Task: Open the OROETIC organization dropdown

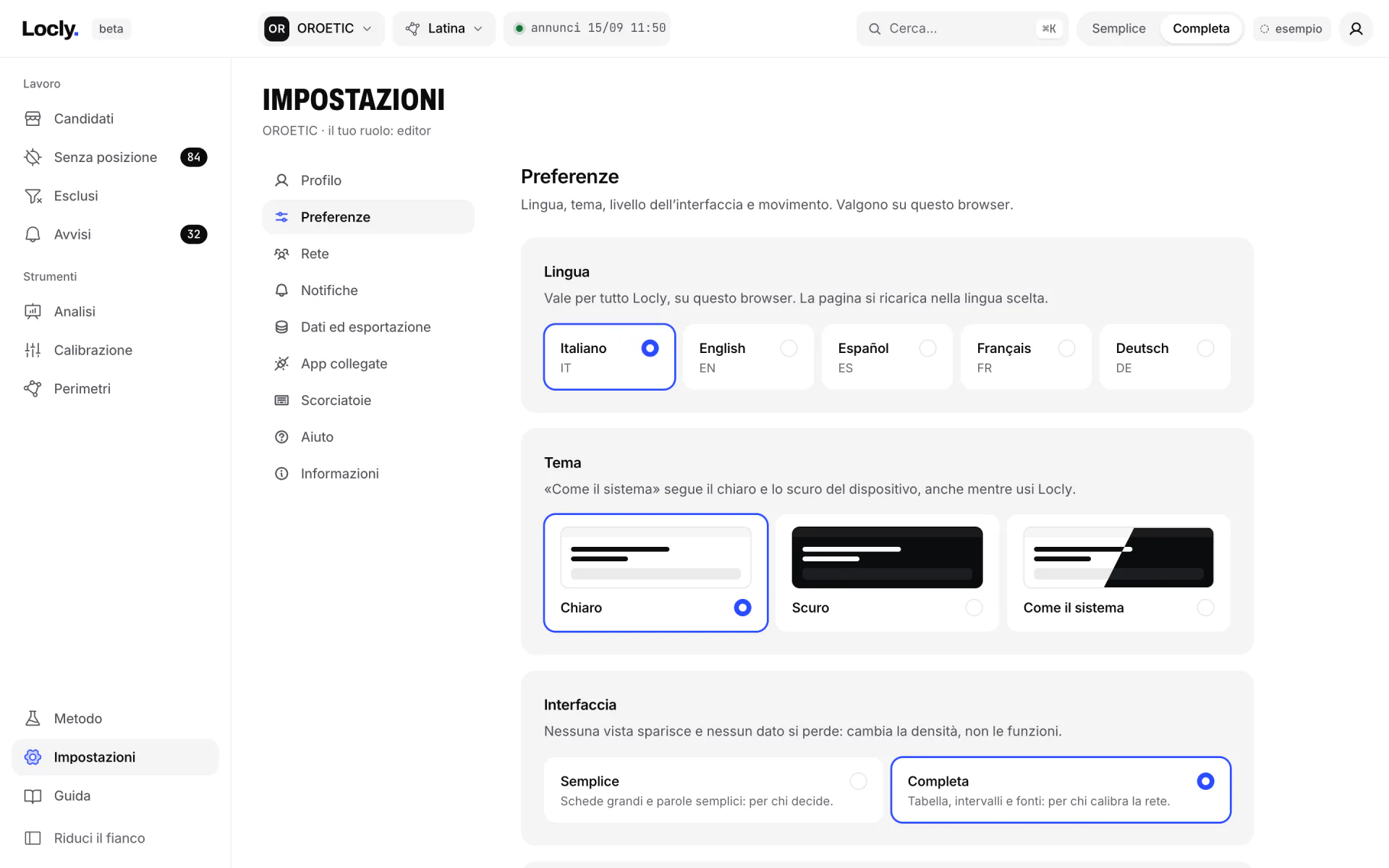Action: click(321, 29)
